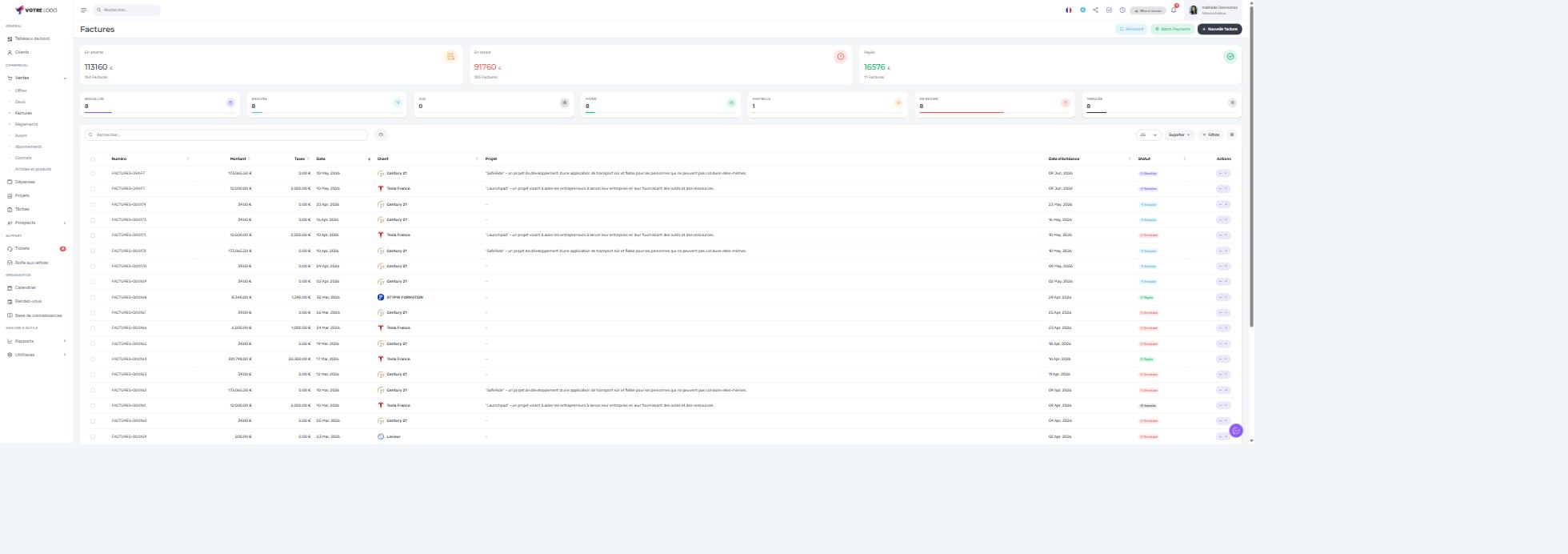Open actions dropdown for FACTURES-000164 row
Image resolution: width=1568 pixels, height=554 pixels.
click(x=1223, y=359)
